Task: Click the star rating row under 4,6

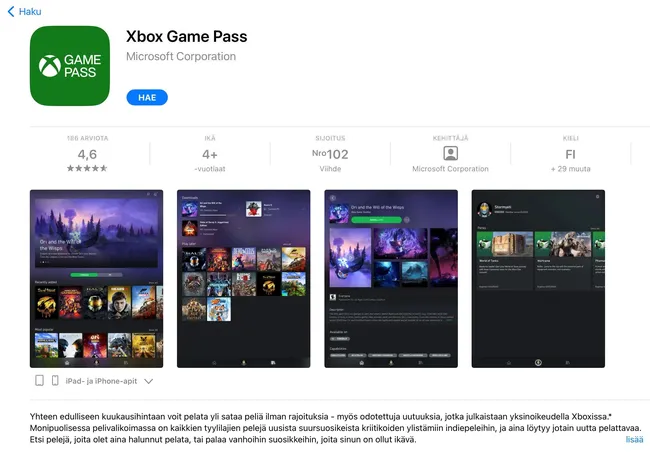Action: pyautogui.click(x=87, y=168)
